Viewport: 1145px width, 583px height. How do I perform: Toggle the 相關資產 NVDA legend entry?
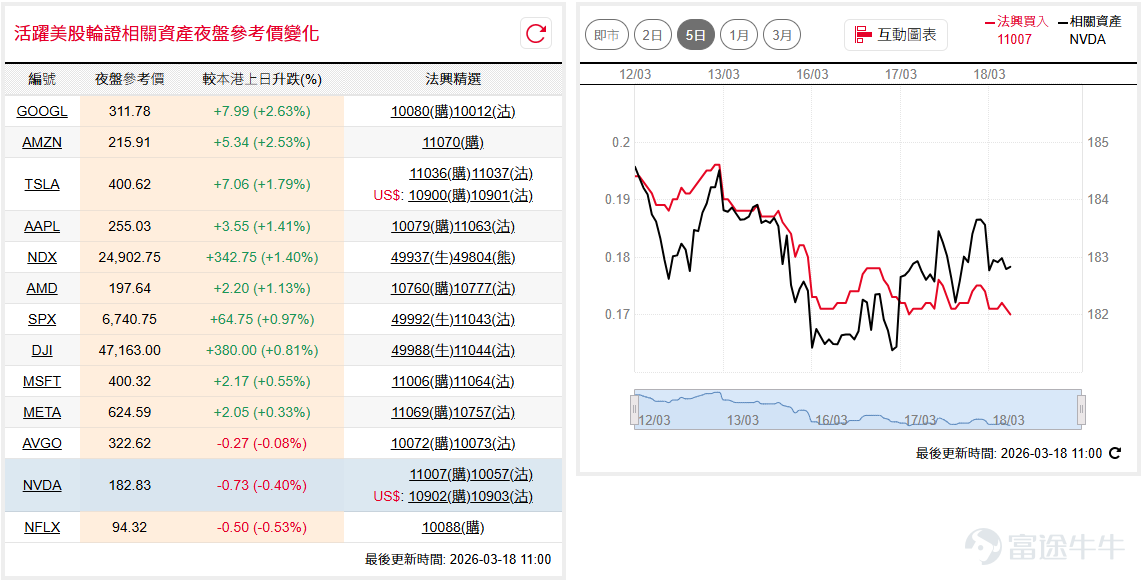[x=1089, y=30]
